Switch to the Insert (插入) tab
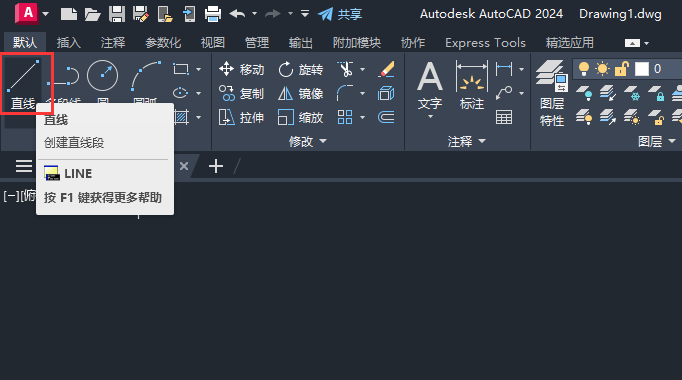The image size is (682, 380). [69, 43]
